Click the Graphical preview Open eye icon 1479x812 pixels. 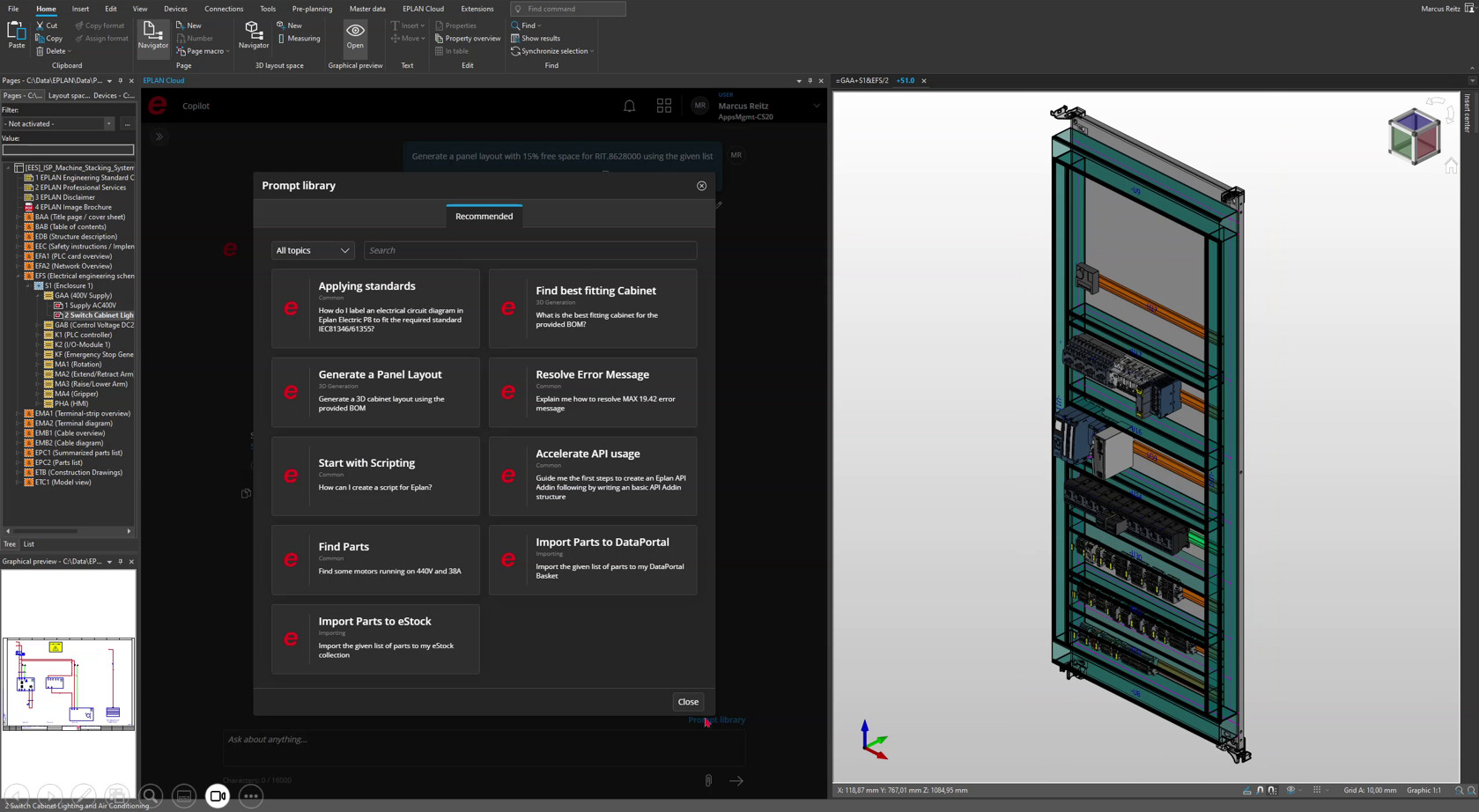point(355,35)
